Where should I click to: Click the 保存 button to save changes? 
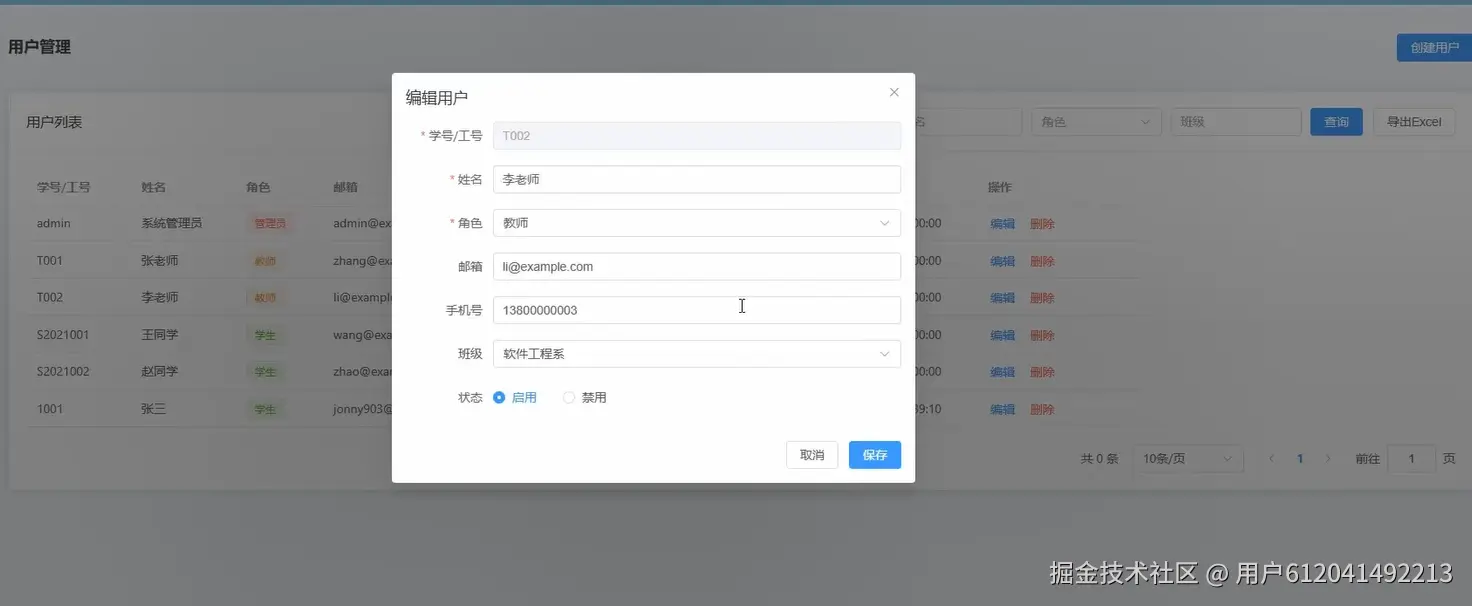874,454
